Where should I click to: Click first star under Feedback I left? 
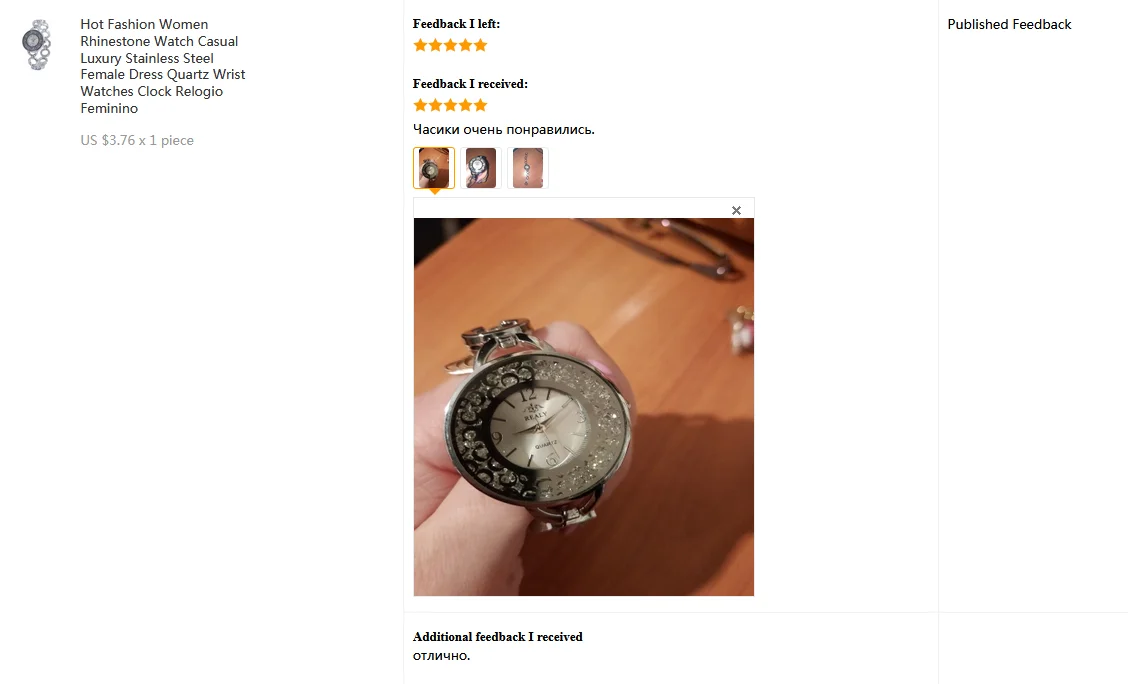pyautogui.click(x=420, y=45)
